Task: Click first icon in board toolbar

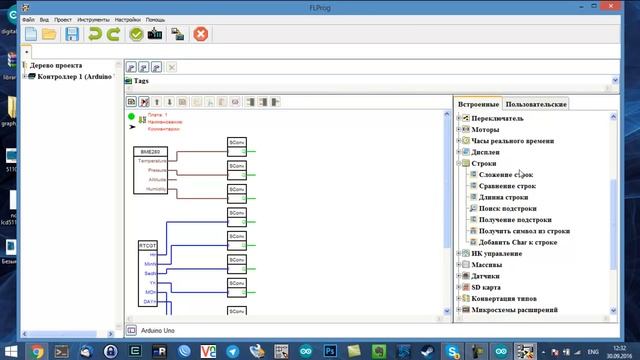Action: [131, 102]
